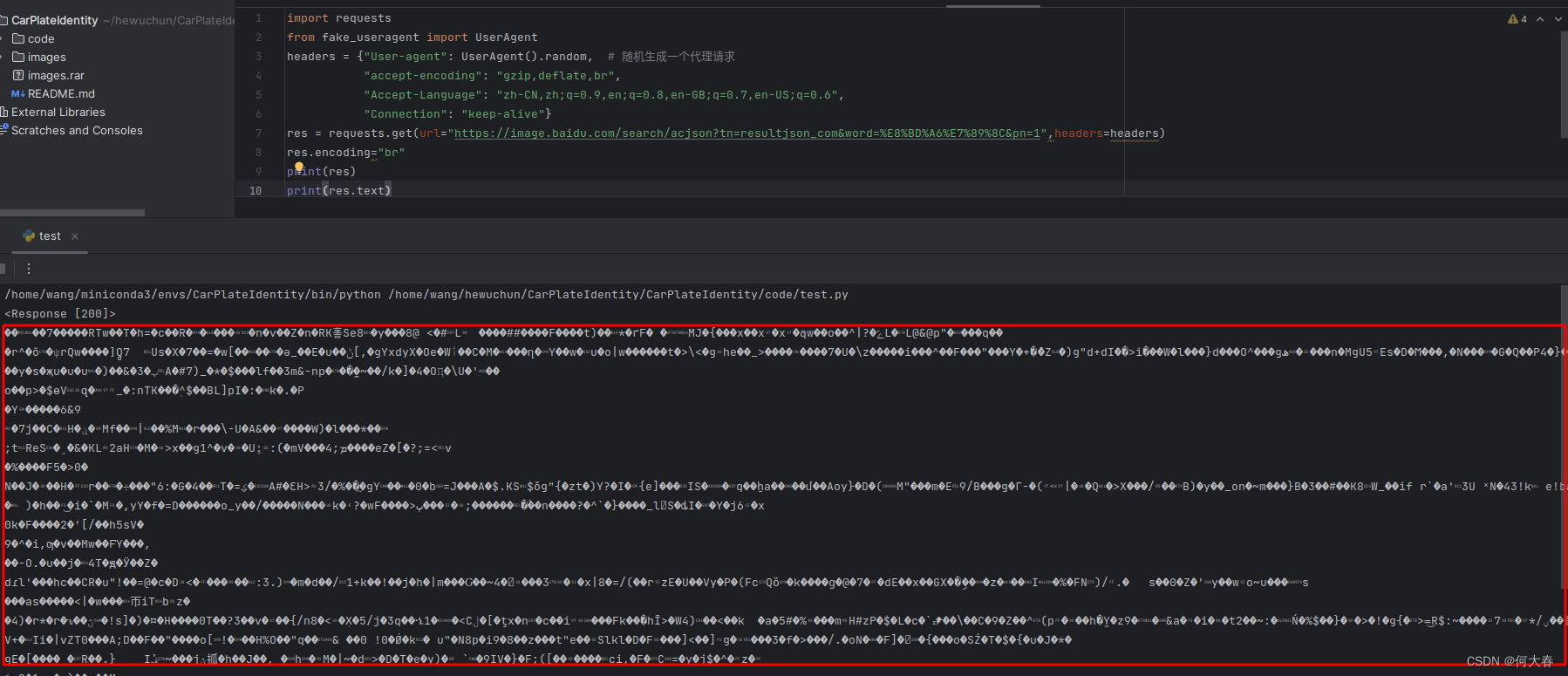Click the console output vertical scrollbar
The height and width of the screenshot is (676, 1568).
click(1564, 436)
